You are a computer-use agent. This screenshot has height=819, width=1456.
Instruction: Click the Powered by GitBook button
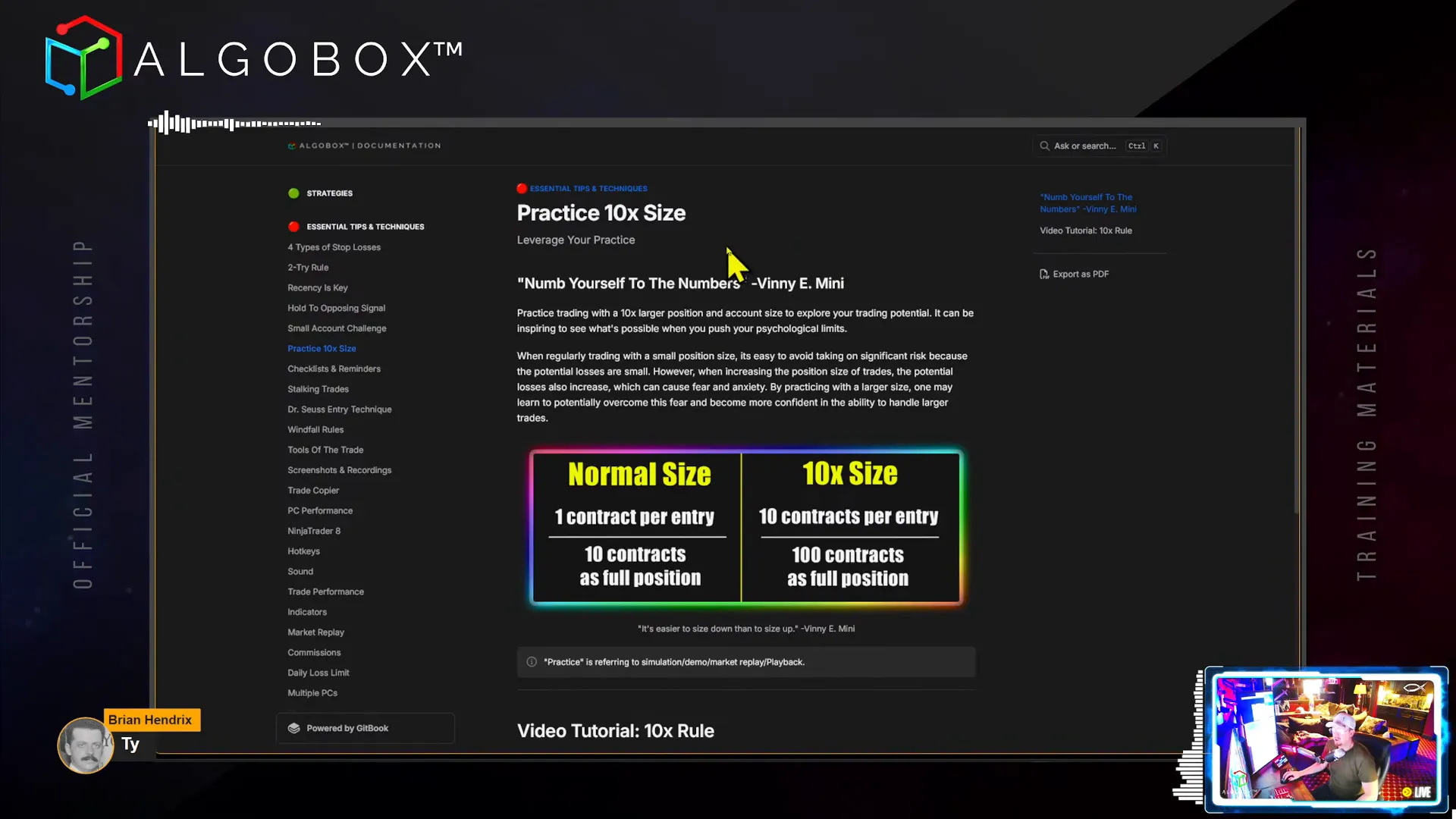coord(366,728)
